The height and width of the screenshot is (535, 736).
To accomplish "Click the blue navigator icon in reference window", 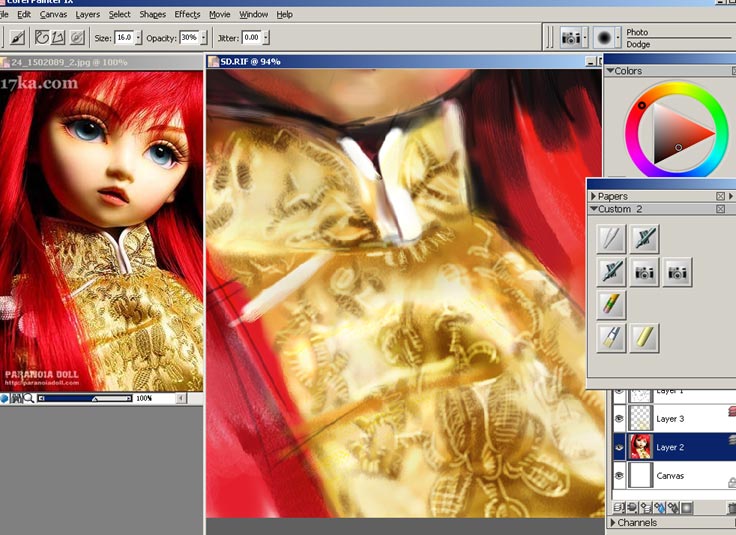I will [4, 398].
